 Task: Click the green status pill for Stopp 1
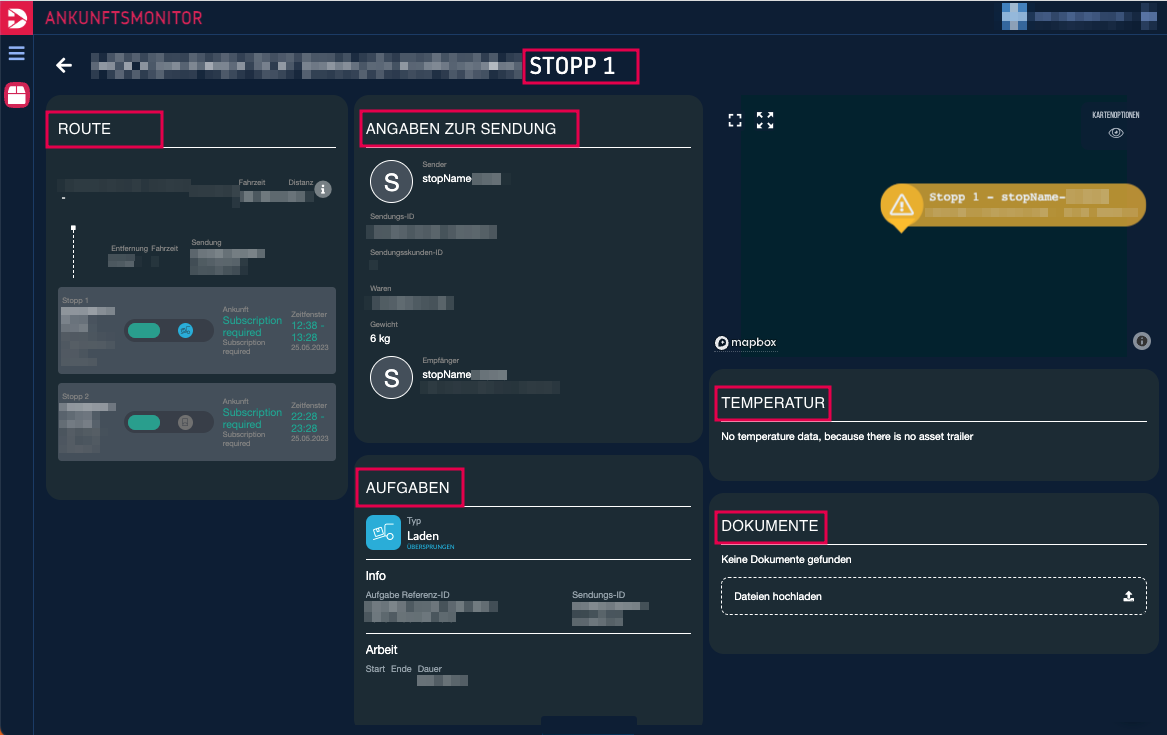coord(145,331)
